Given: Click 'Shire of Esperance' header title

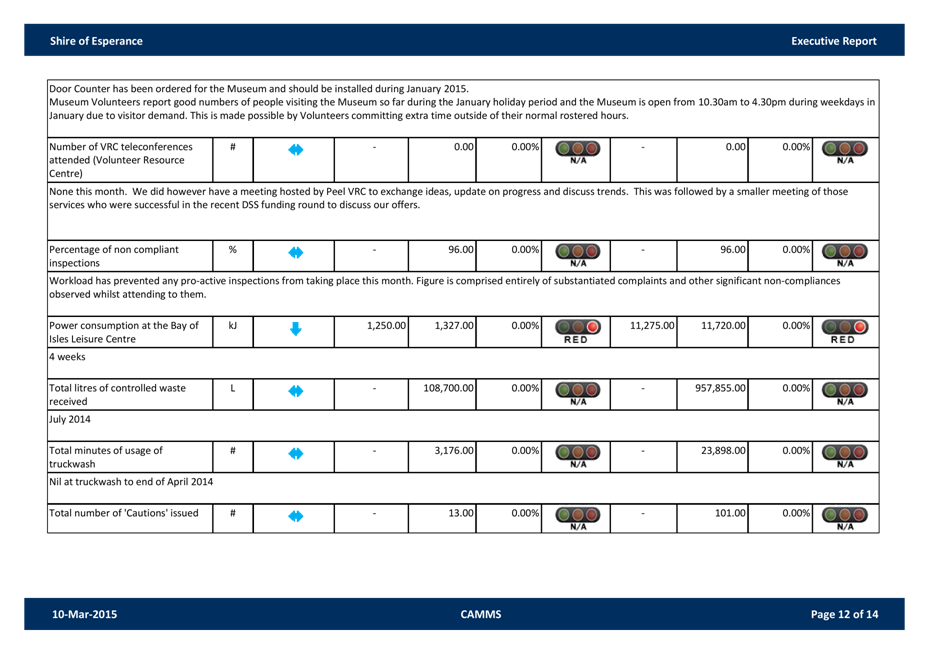Looking at the screenshot, I should [96, 41].
